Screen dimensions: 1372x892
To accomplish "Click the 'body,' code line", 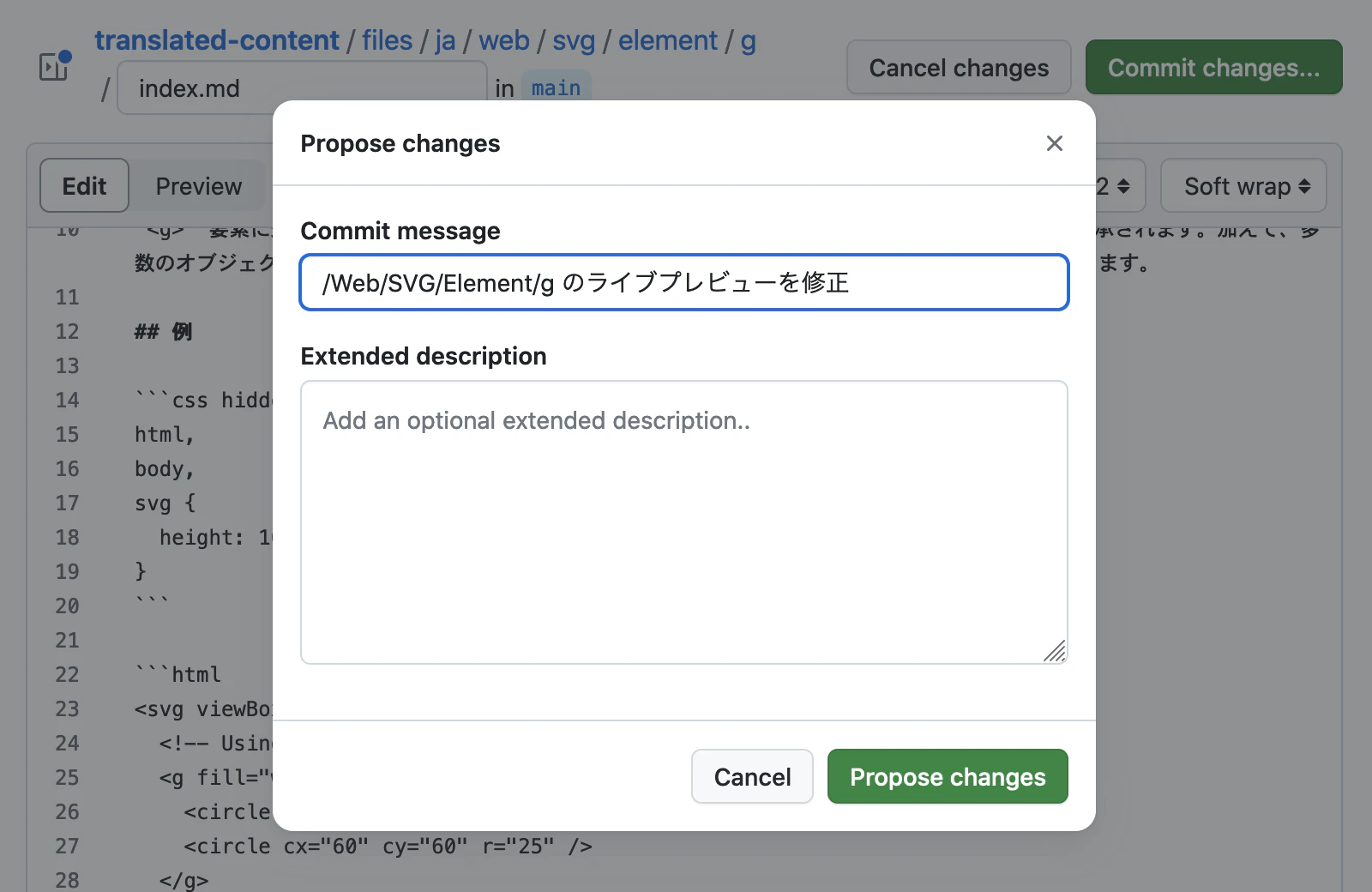I will click(165, 468).
